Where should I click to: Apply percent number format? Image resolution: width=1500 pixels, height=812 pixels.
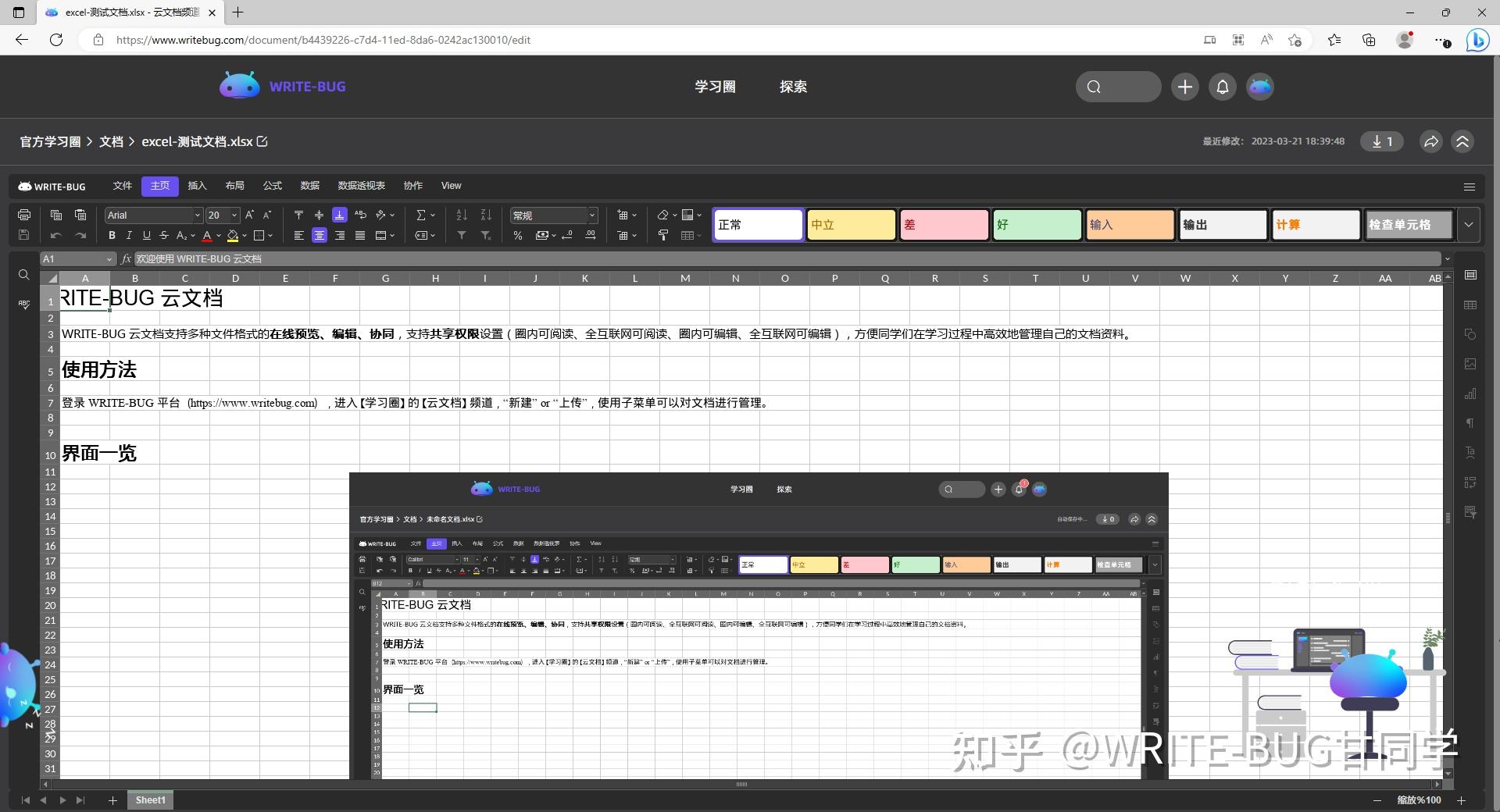517,236
